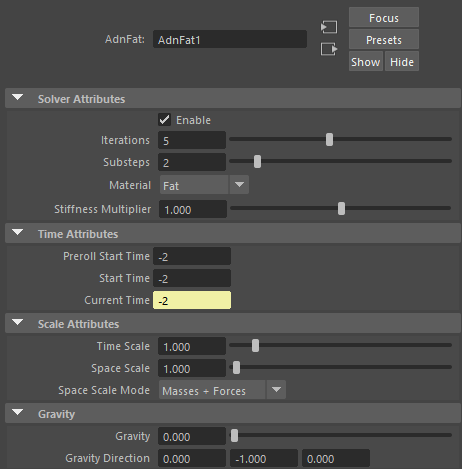Click the Gravity Direction X field
462x469 pixels.
pos(192,458)
